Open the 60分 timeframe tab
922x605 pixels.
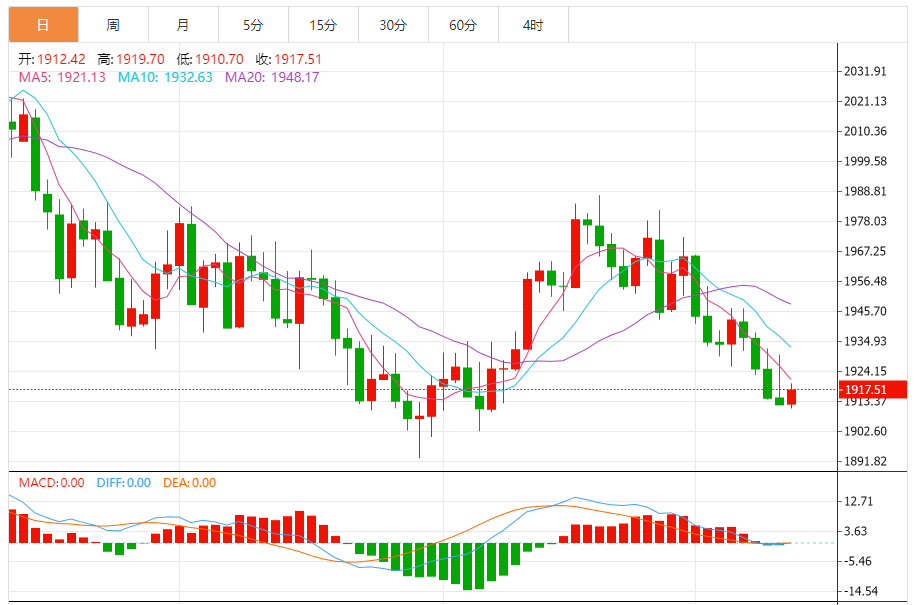pos(463,25)
